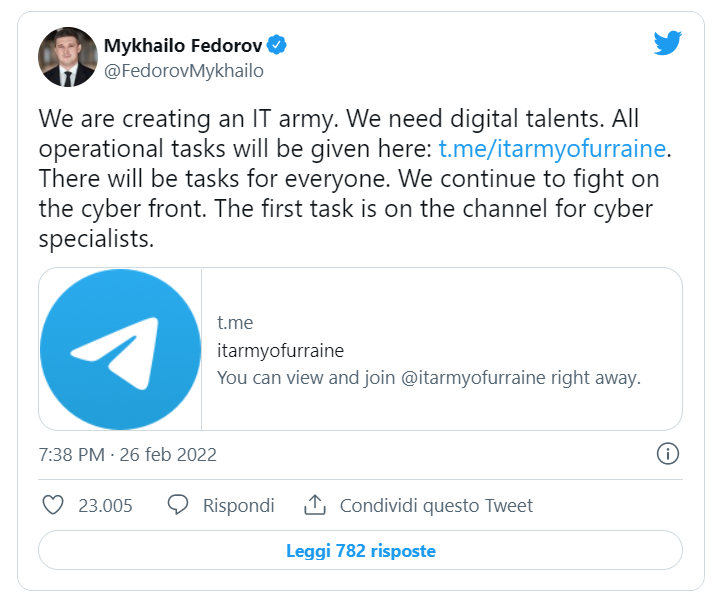Click the blue verified badge
Image resolution: width=726 pixels, height=608 pixels.
tap(277, 45)
